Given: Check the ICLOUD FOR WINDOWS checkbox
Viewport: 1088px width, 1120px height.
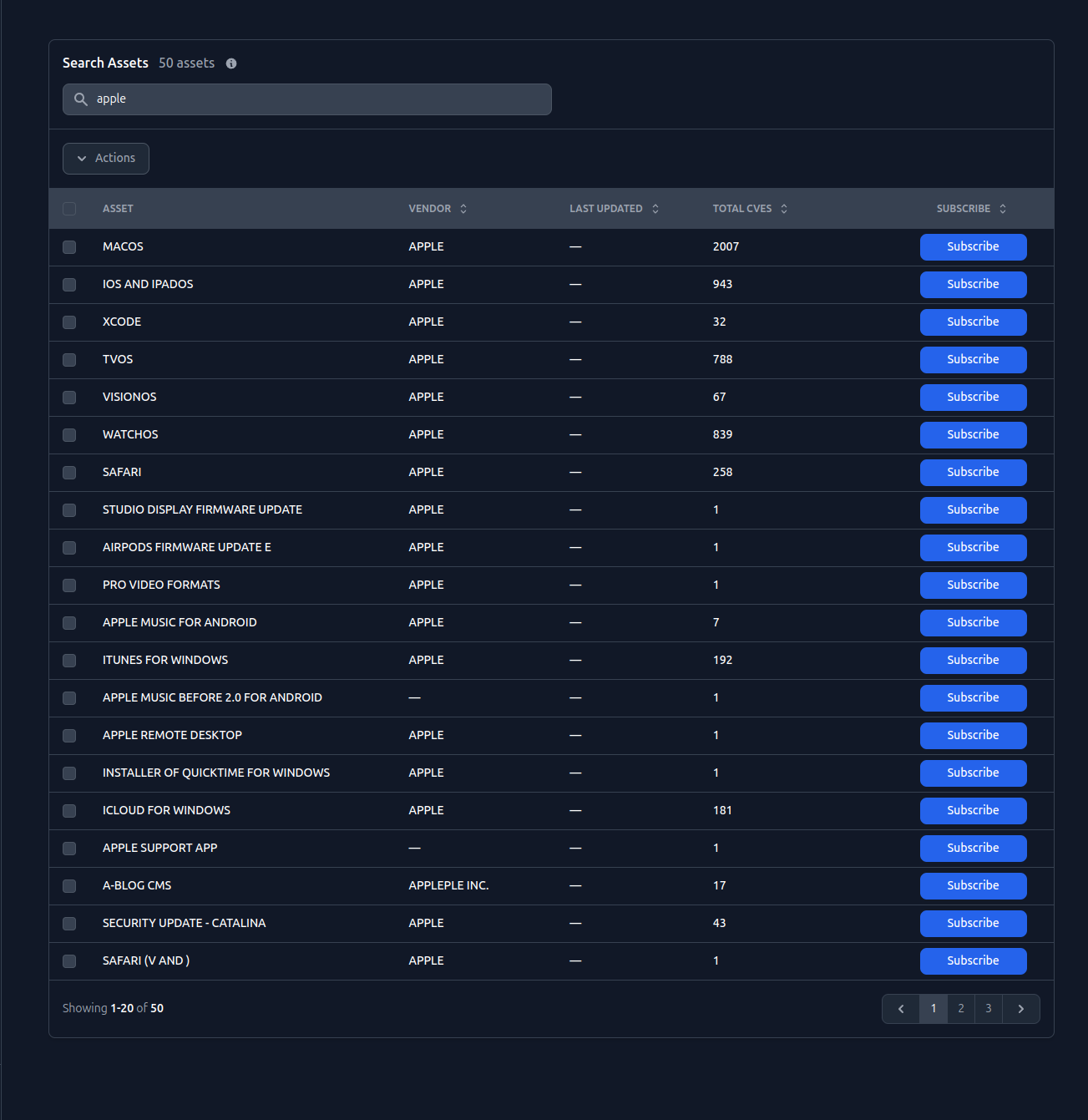Looking at the screenshot, I should pos(69,811).
